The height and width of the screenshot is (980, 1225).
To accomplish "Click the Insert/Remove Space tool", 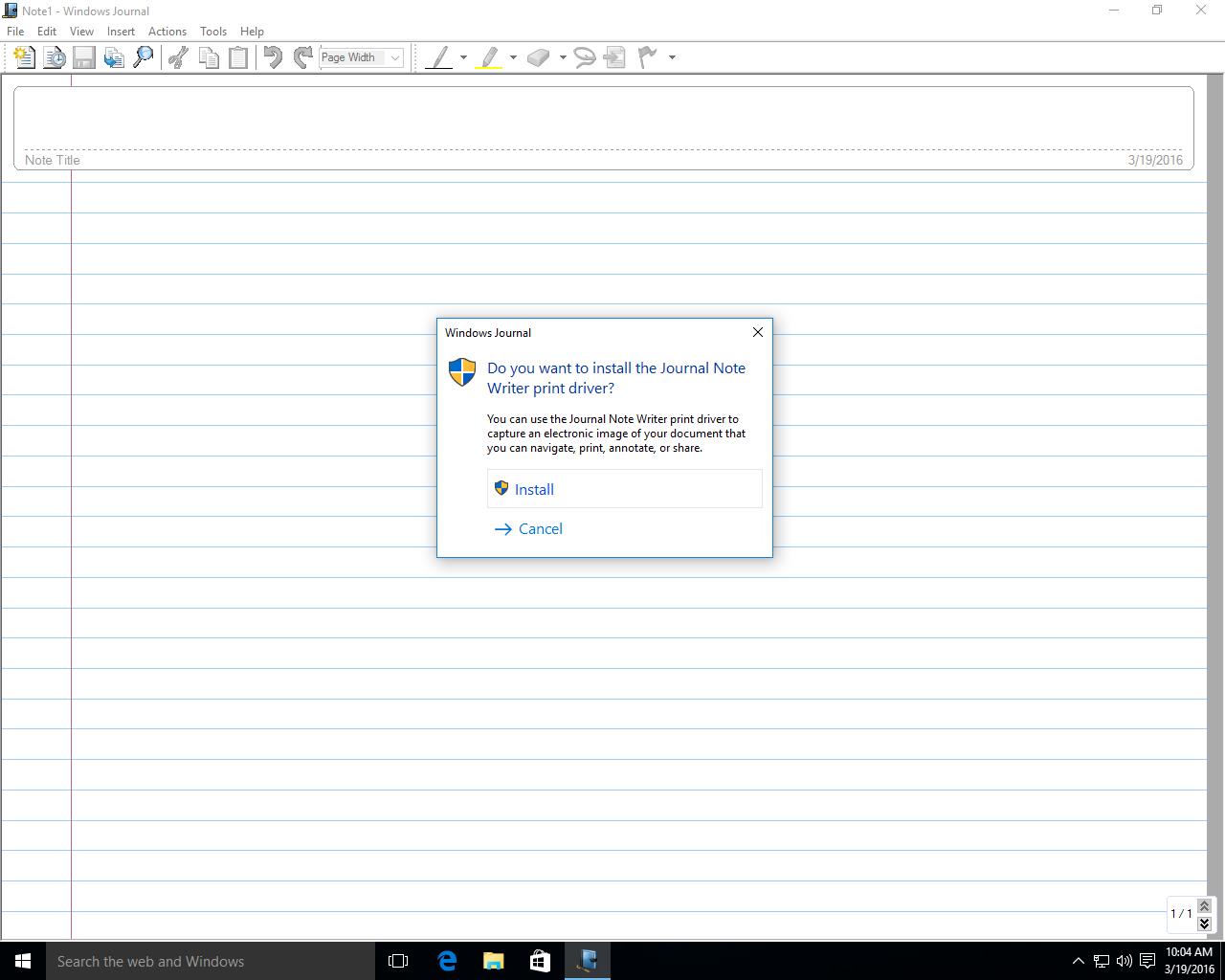I will point(615,57).
